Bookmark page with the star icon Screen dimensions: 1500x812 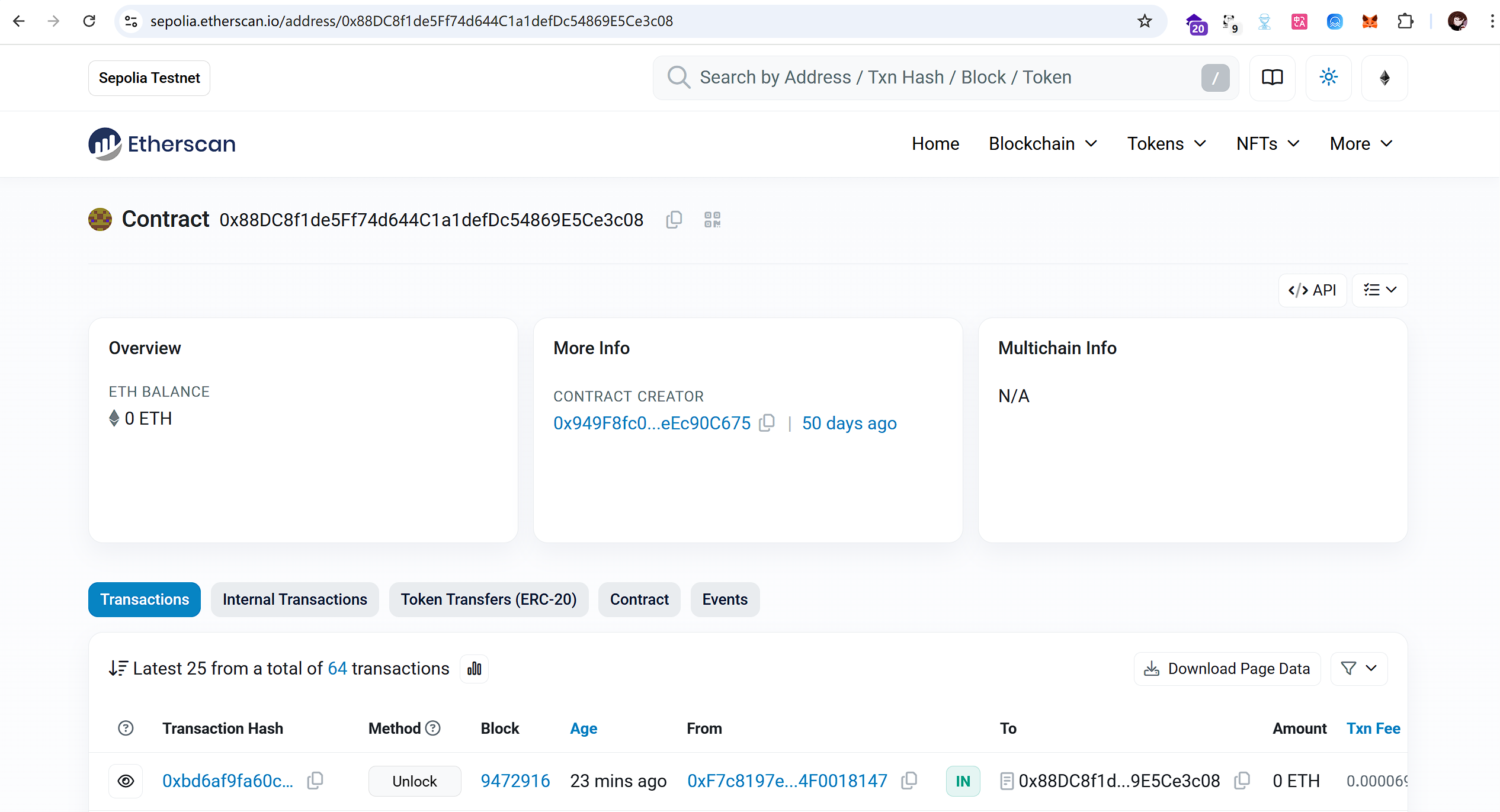tap(1145, 21)
